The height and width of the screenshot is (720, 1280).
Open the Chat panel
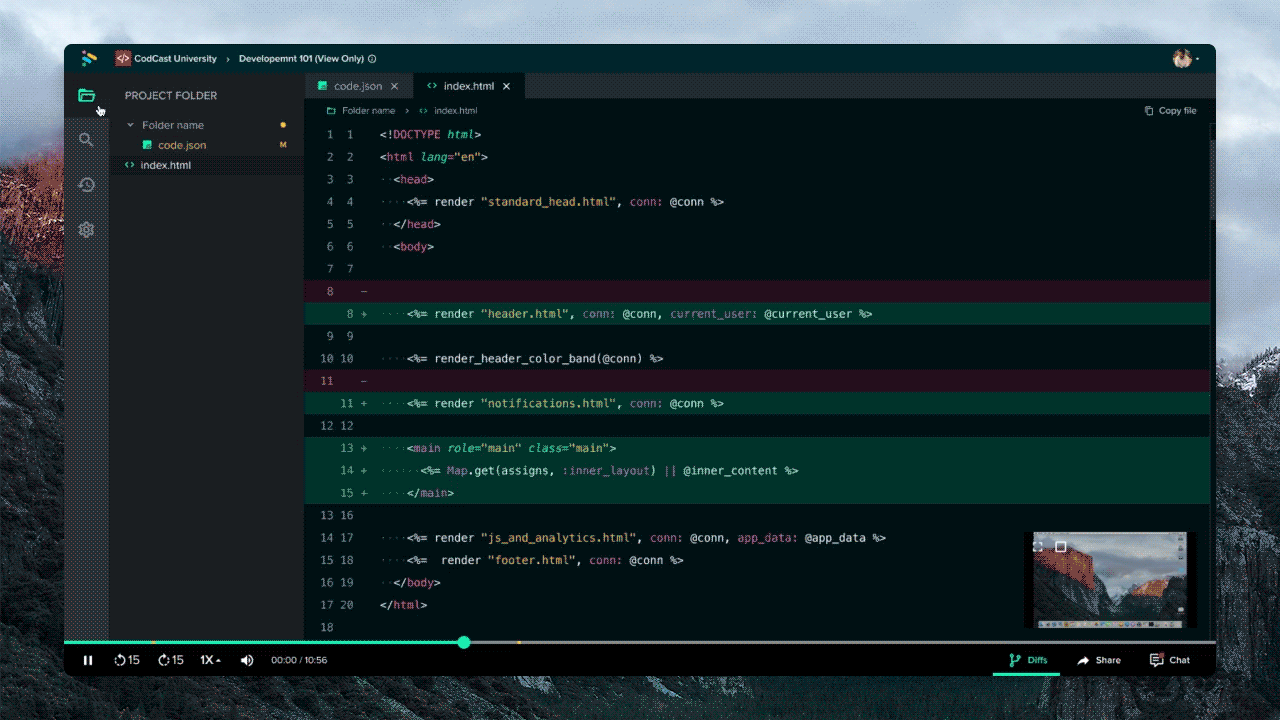1170,660
